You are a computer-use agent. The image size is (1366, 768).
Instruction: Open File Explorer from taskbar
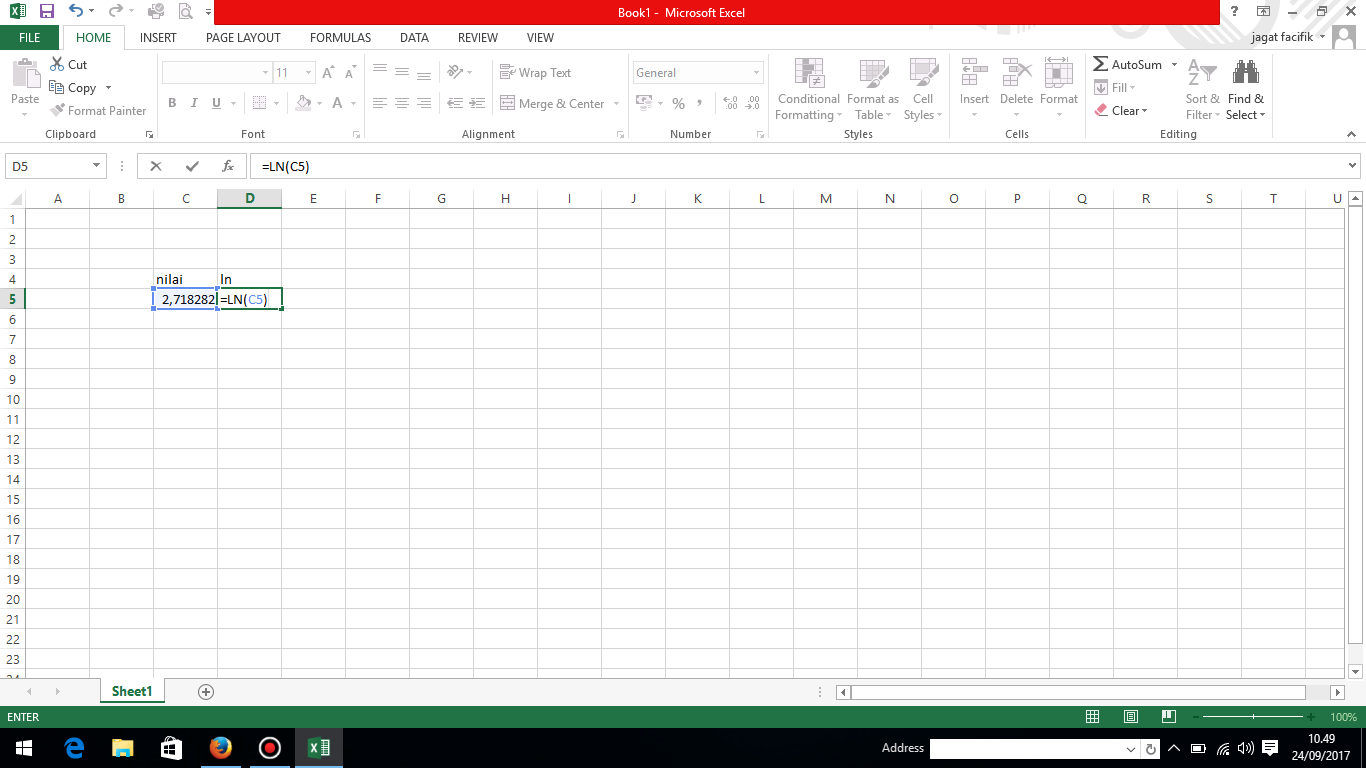122,748
